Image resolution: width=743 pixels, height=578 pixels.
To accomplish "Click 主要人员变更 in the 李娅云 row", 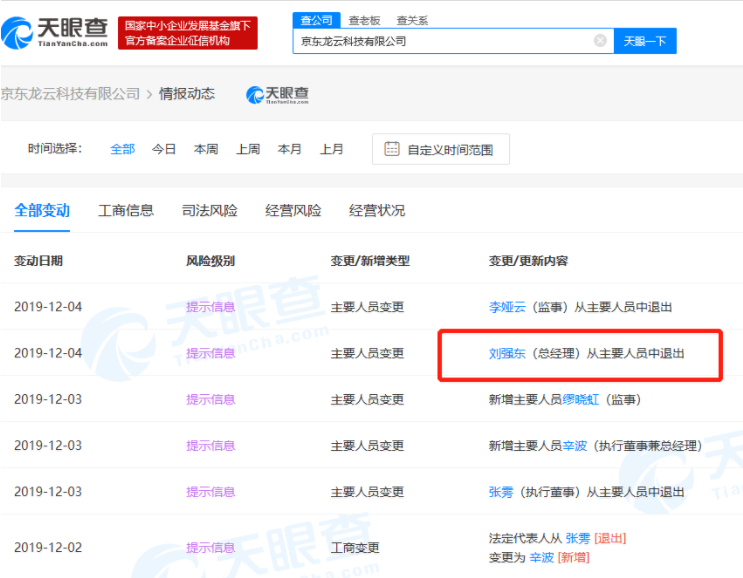I will pos(367,307).
